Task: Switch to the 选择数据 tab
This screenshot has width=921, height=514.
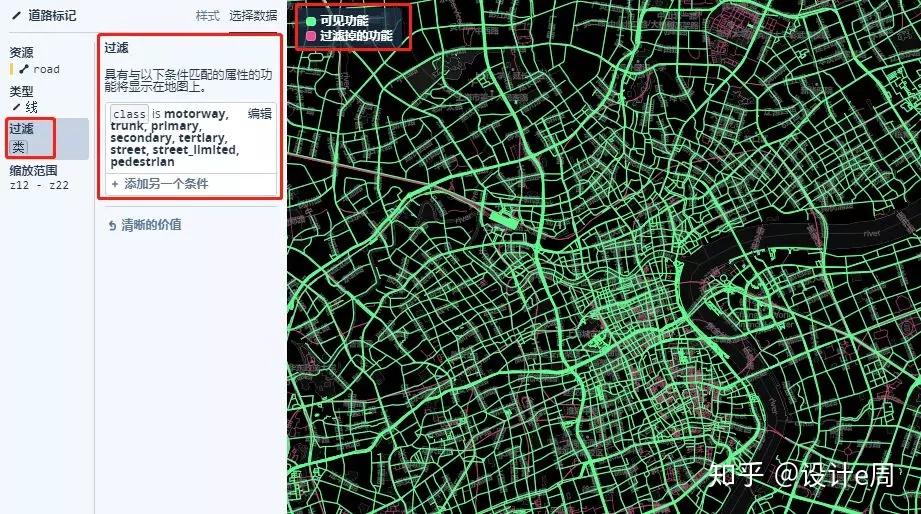Action: tap(253, 16)
